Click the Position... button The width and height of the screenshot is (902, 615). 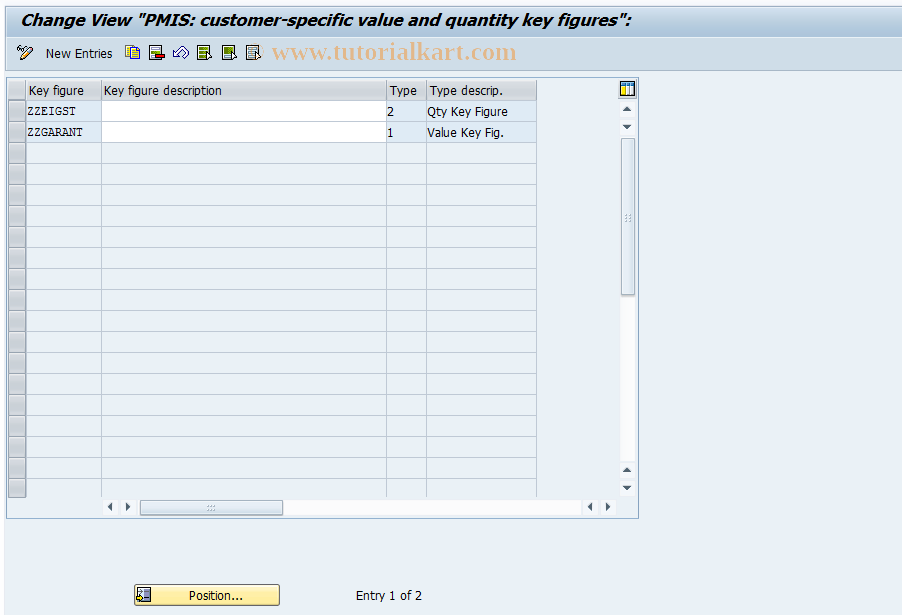[x=207, y=595]
